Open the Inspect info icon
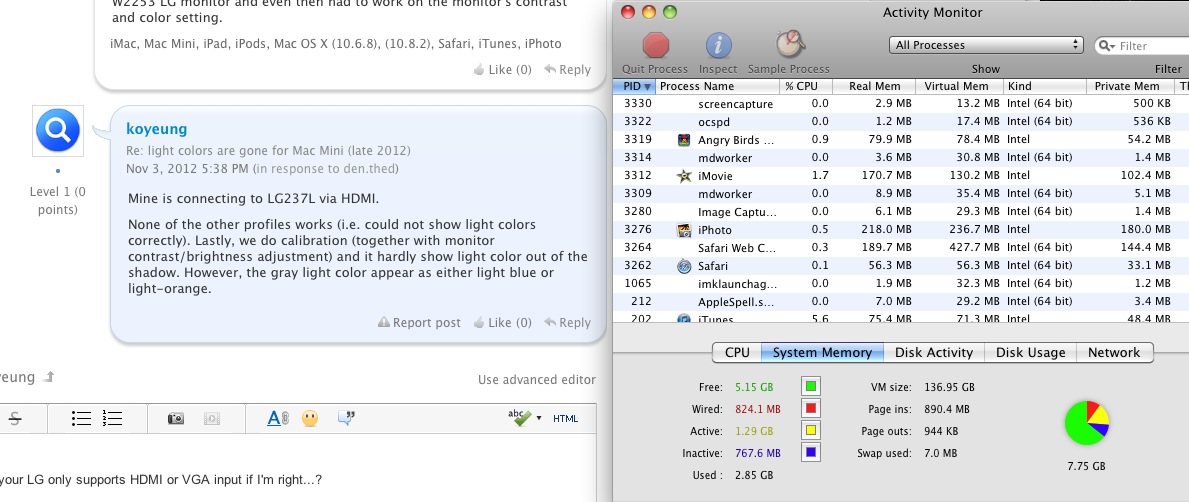1189x502 pixels. coord(717,45)
